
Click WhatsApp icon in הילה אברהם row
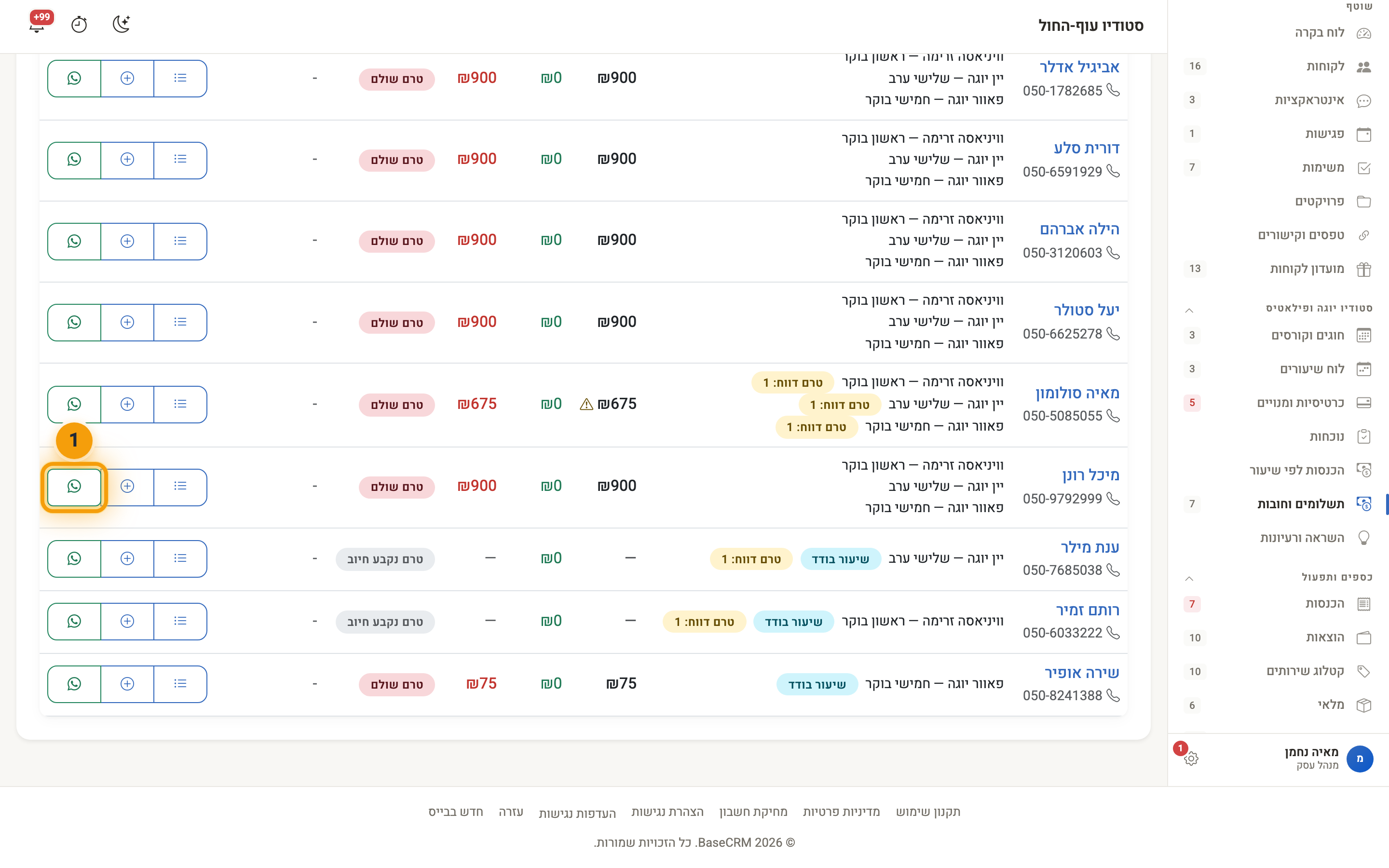pyautogui.click(x=74, y=241)
